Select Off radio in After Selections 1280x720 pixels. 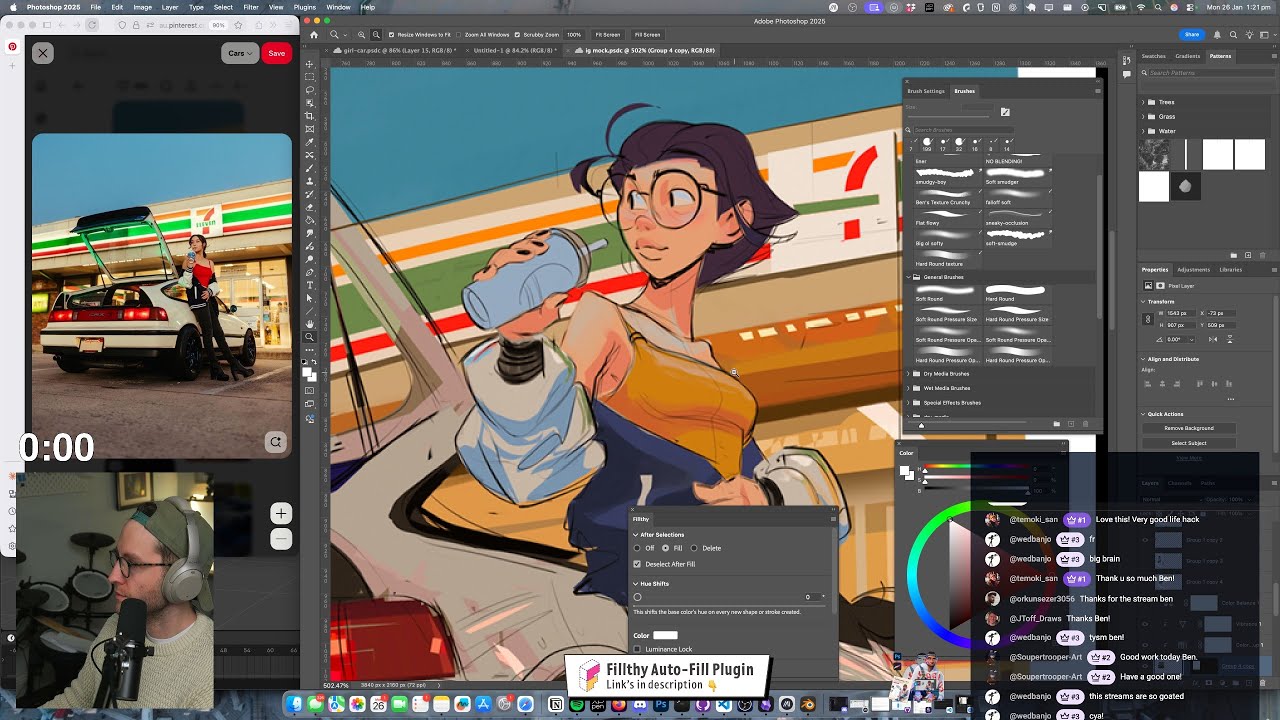(x=637, y=548)
